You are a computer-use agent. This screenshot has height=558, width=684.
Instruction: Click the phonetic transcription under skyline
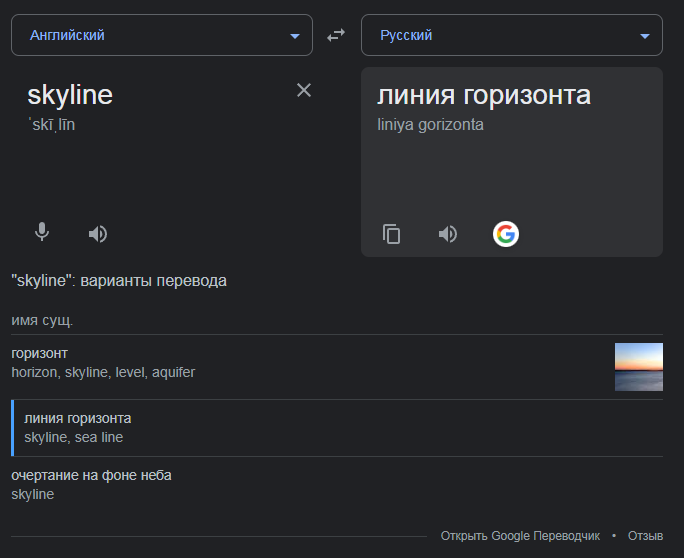pyautogui.click(x=52, y=125)
